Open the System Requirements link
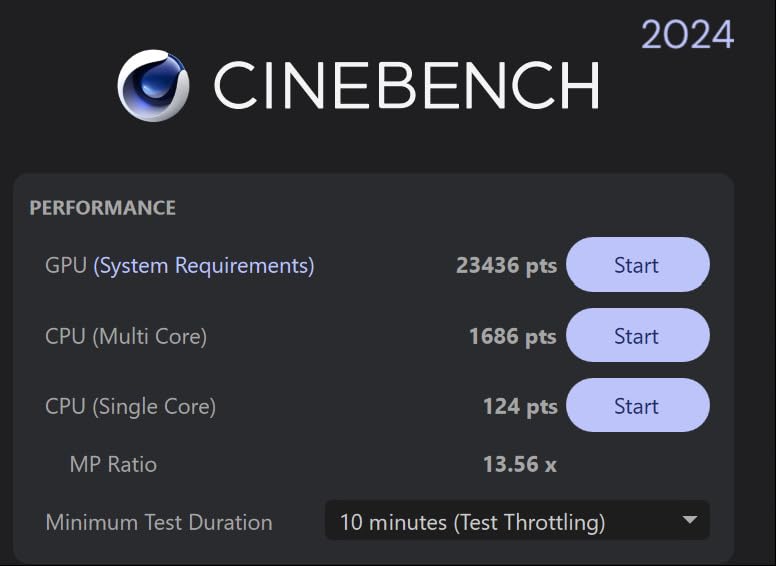 coord(204,265)
